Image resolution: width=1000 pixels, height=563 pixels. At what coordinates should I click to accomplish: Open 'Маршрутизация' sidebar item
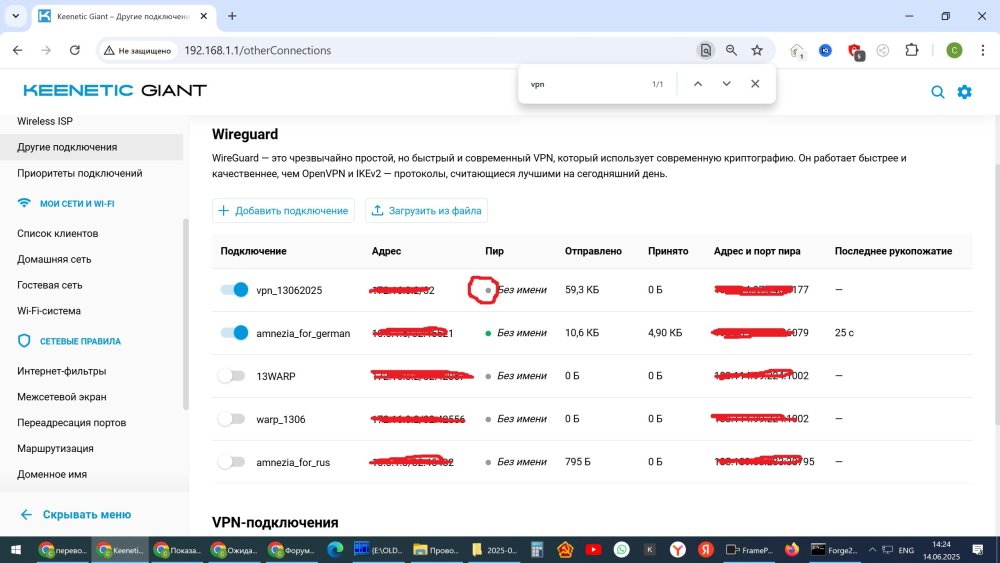[55, 448]
